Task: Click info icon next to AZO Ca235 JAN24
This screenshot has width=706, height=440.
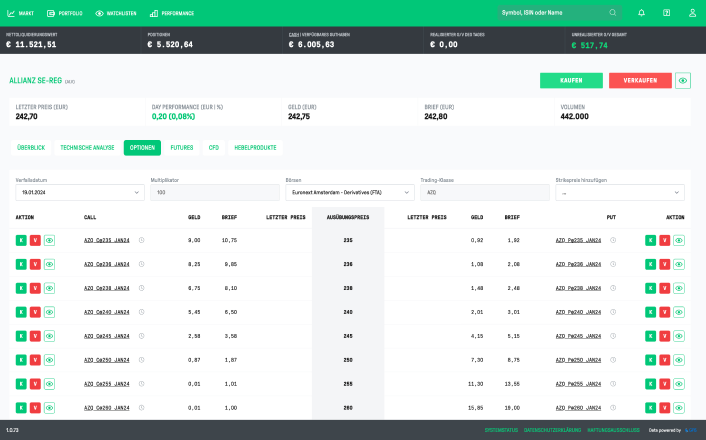Action: point(141,240)
